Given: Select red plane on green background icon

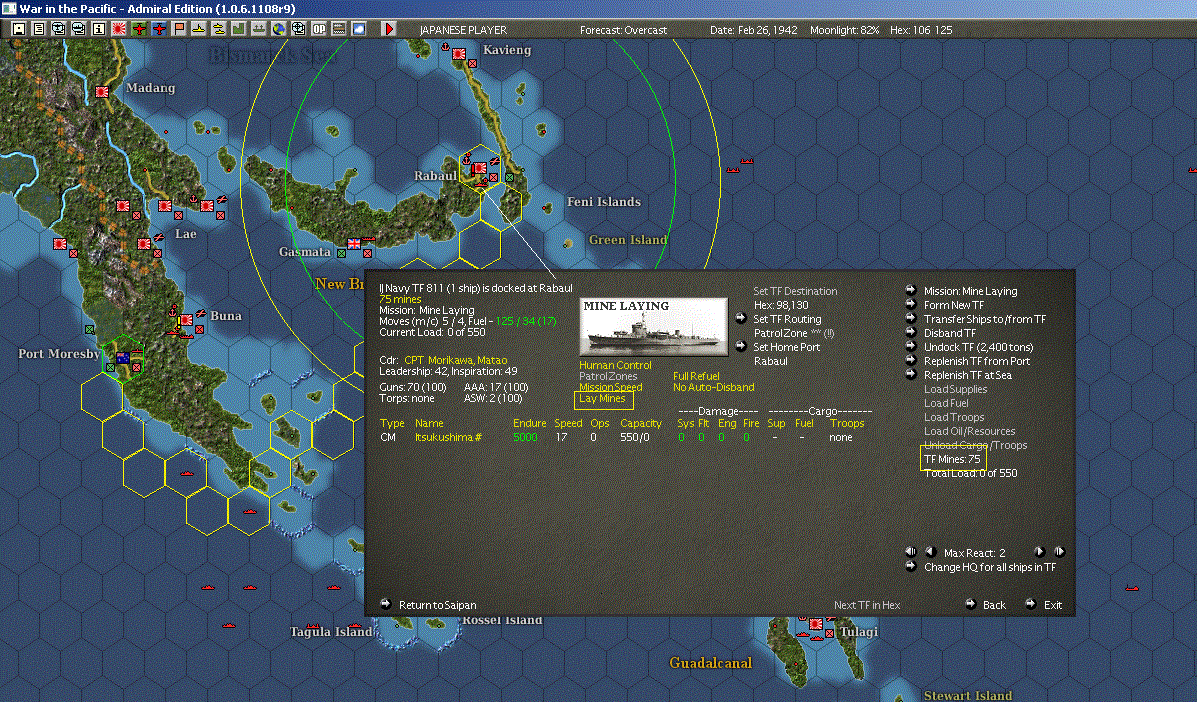Looking at the screenshot, I should [x=138, y=29].
